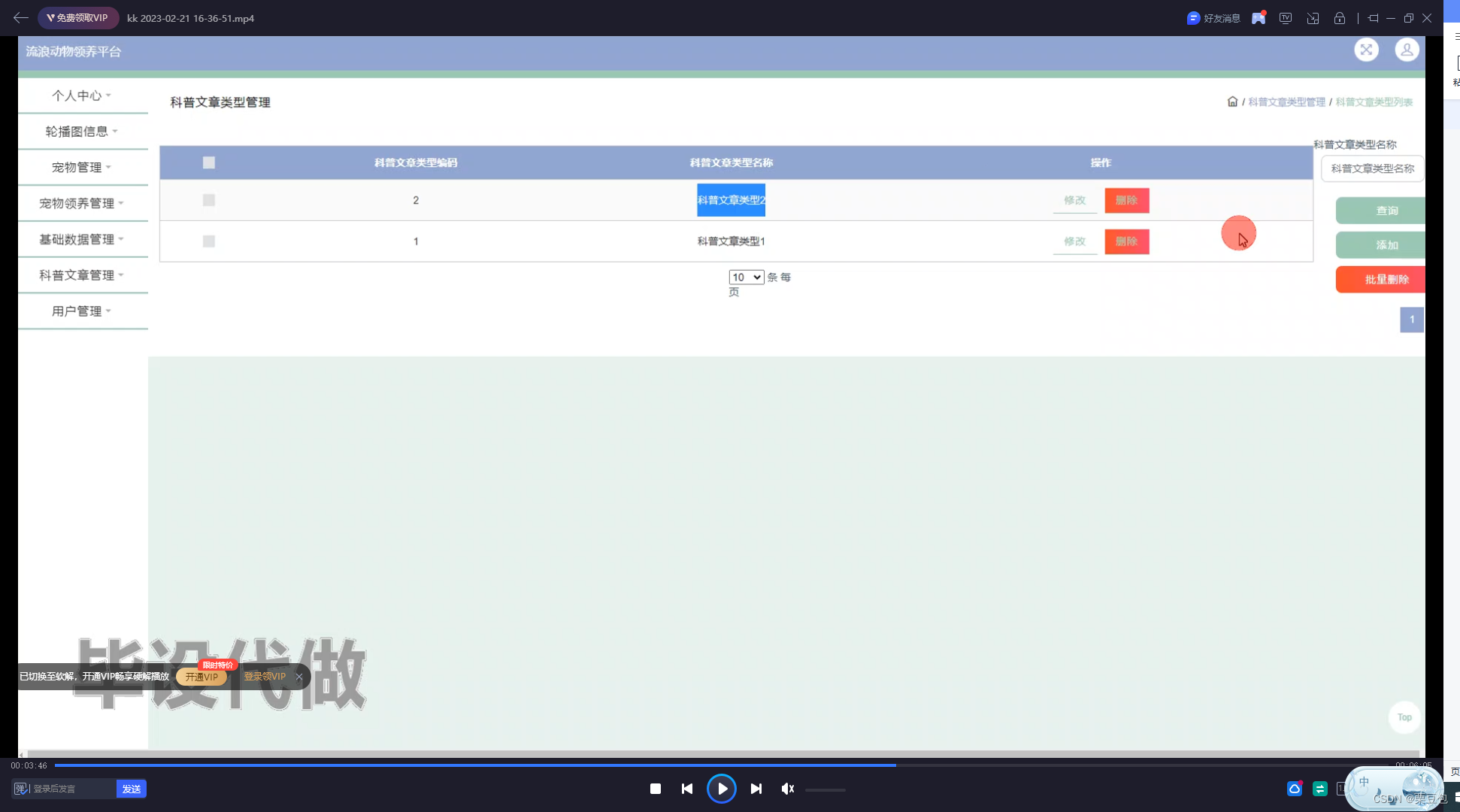Viewport: 1460px width, 812px height.
Task: Skip to the next video
Action: point(756,789)
